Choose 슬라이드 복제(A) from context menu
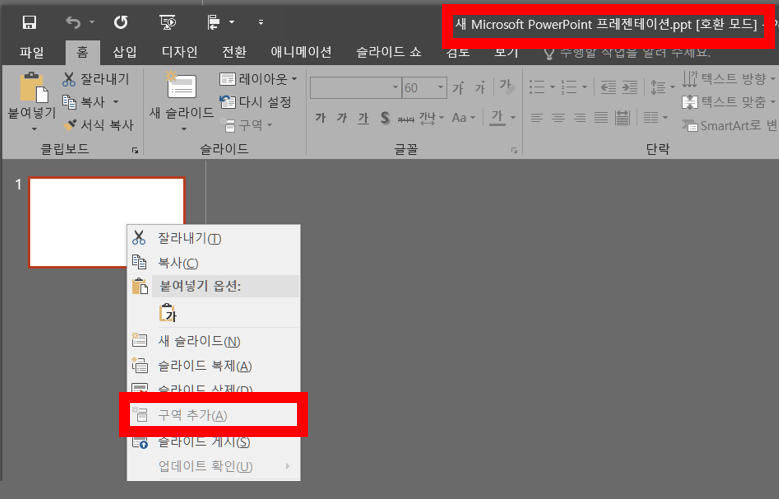 (214, 366)
